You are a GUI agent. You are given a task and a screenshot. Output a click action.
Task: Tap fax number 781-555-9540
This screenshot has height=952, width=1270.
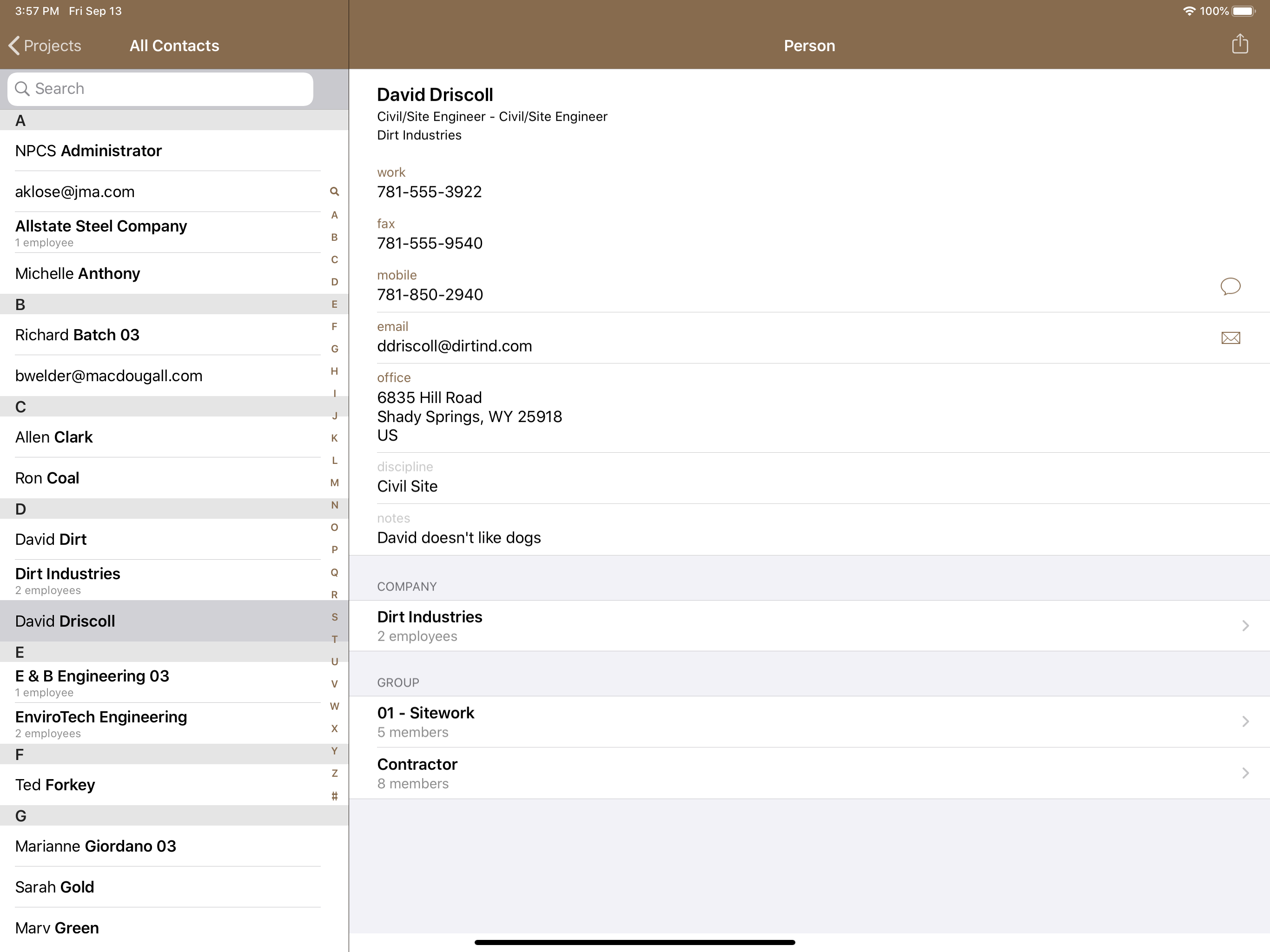(x=430, y=244)
